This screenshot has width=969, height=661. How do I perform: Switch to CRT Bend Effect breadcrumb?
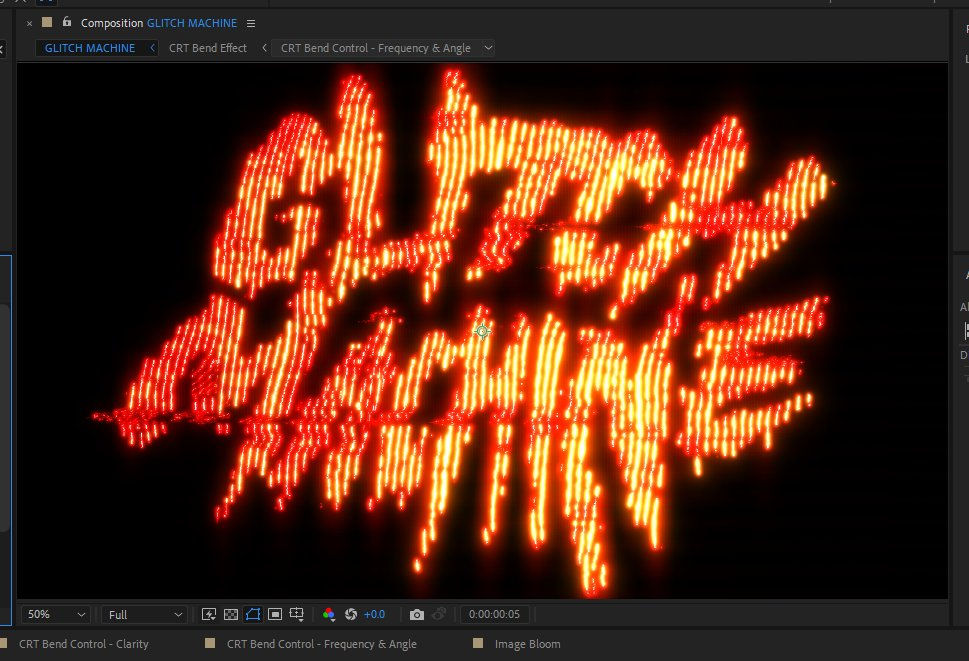(x=207, y=48)
